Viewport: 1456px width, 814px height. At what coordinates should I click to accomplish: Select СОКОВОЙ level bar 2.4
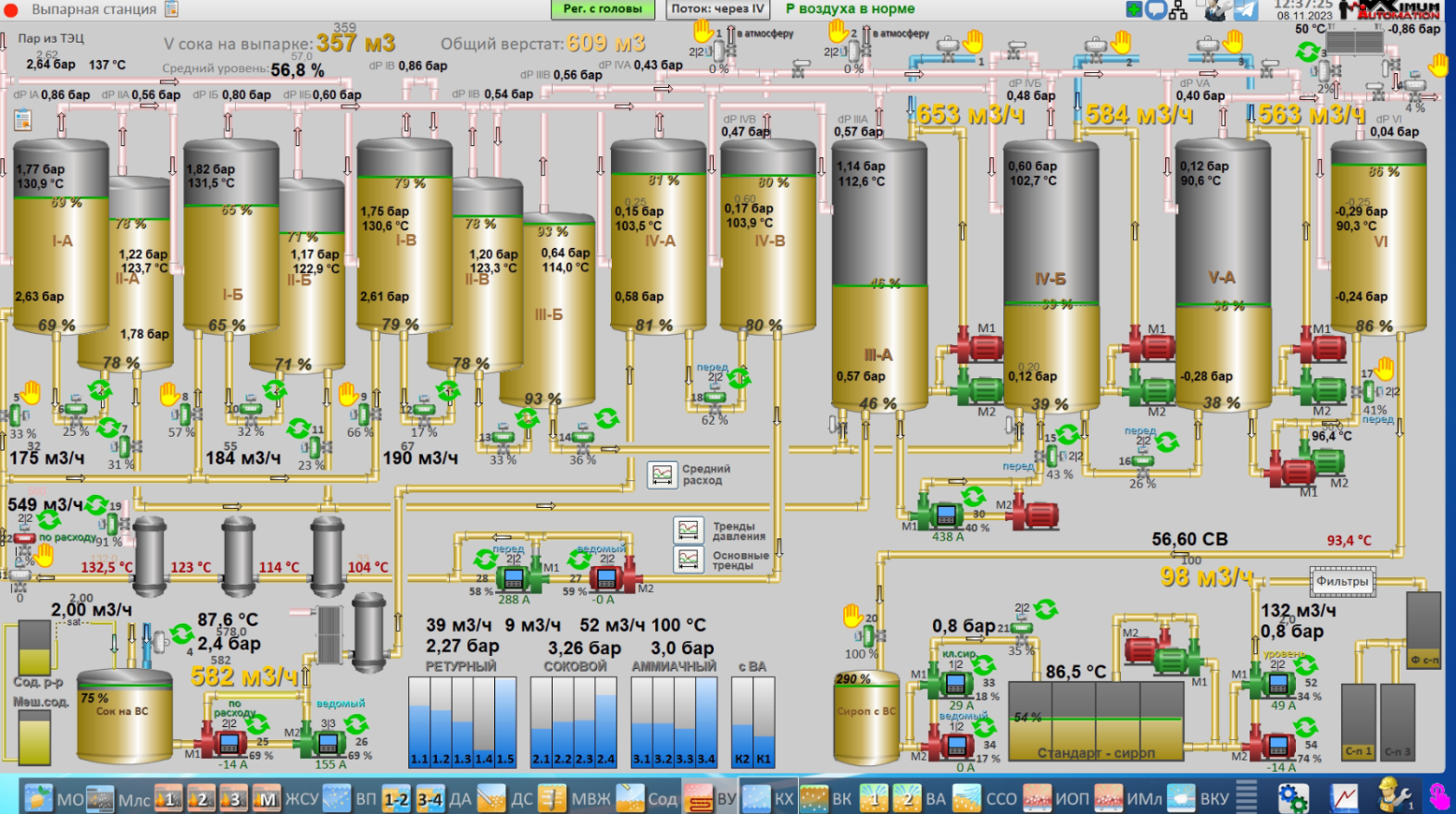(x=606, y=723)
